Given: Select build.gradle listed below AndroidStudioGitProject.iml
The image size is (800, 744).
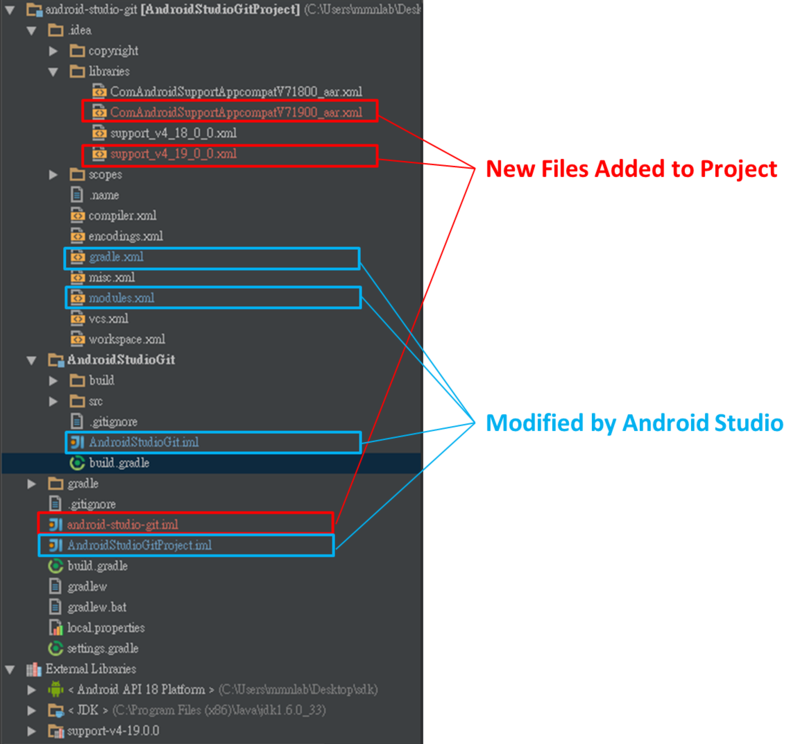Looking at the screenshot, I should 97,566.
